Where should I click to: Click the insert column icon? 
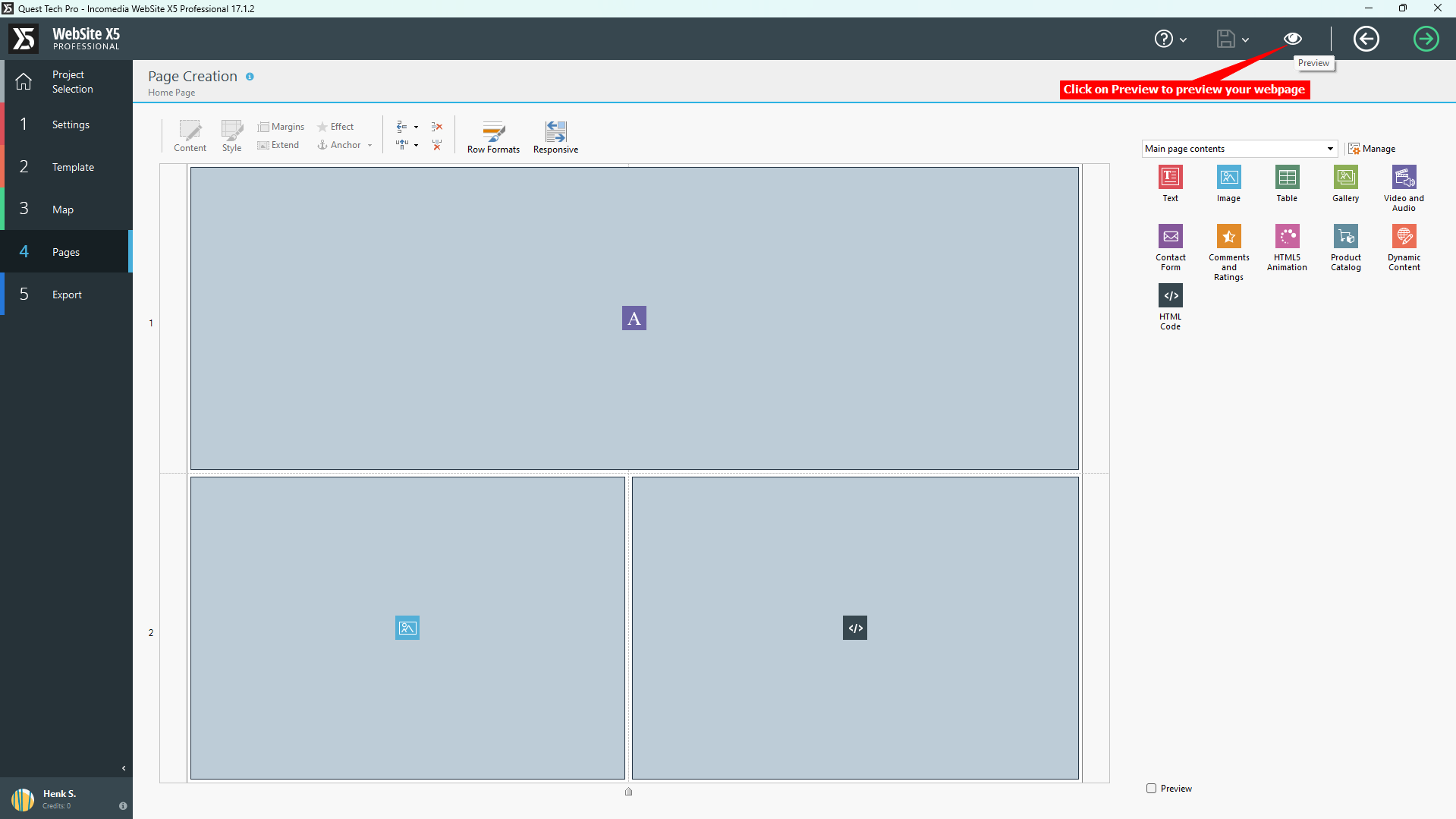pyautogui.click(x=401, y=145)
